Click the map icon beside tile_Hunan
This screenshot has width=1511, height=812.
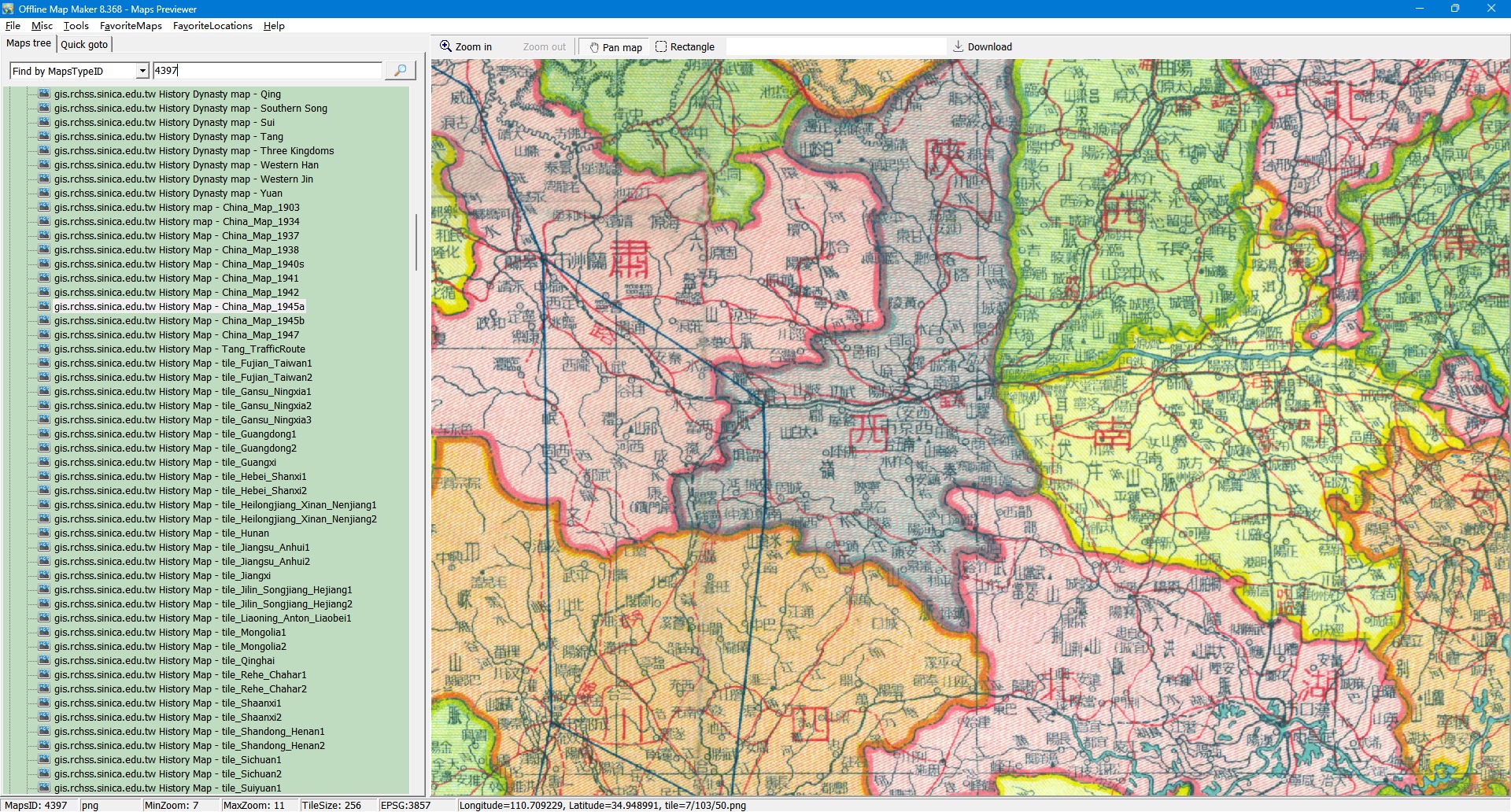click(x=44, y=533)
